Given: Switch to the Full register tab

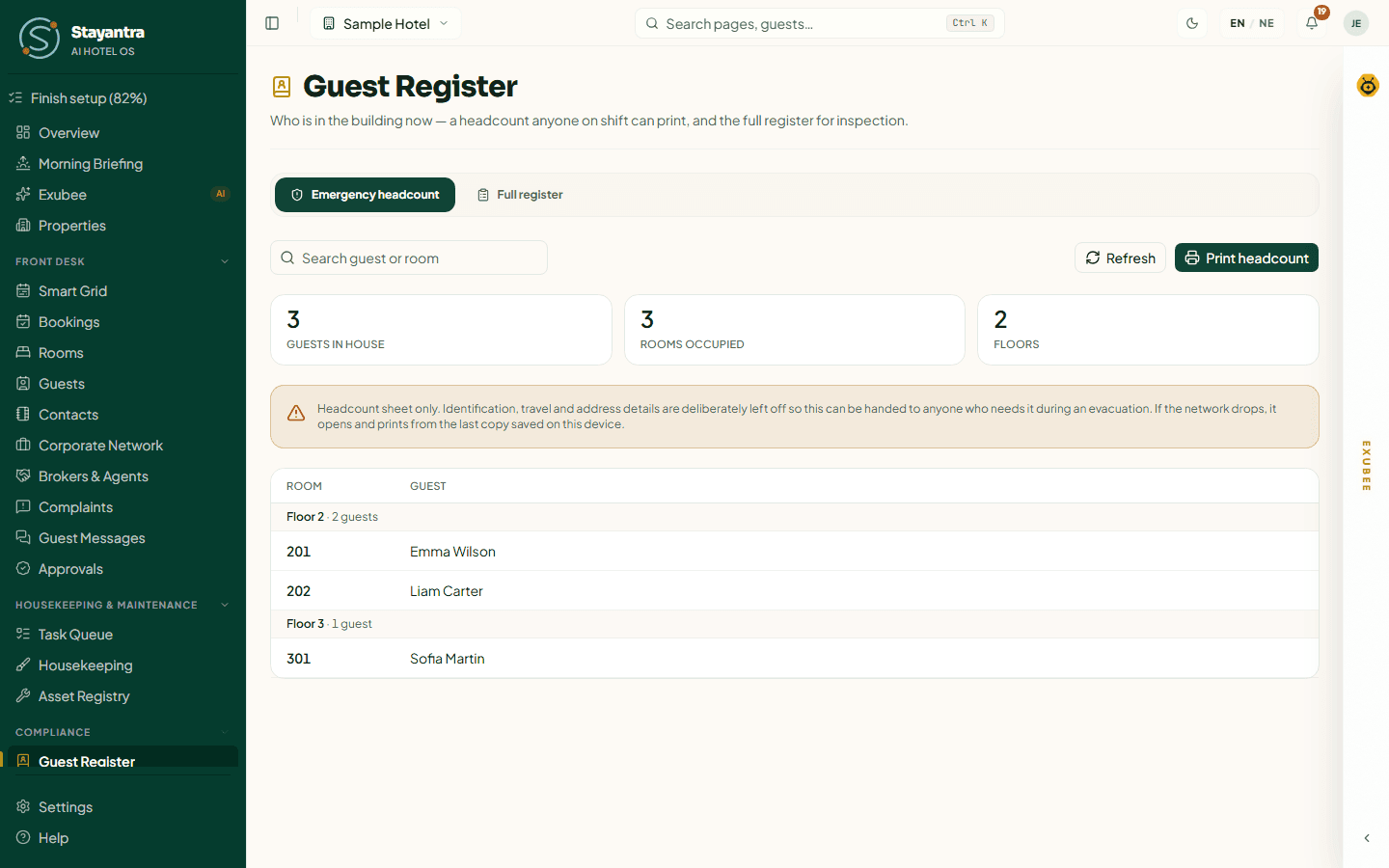Looking at the screenshot, I should click(520, 195).
